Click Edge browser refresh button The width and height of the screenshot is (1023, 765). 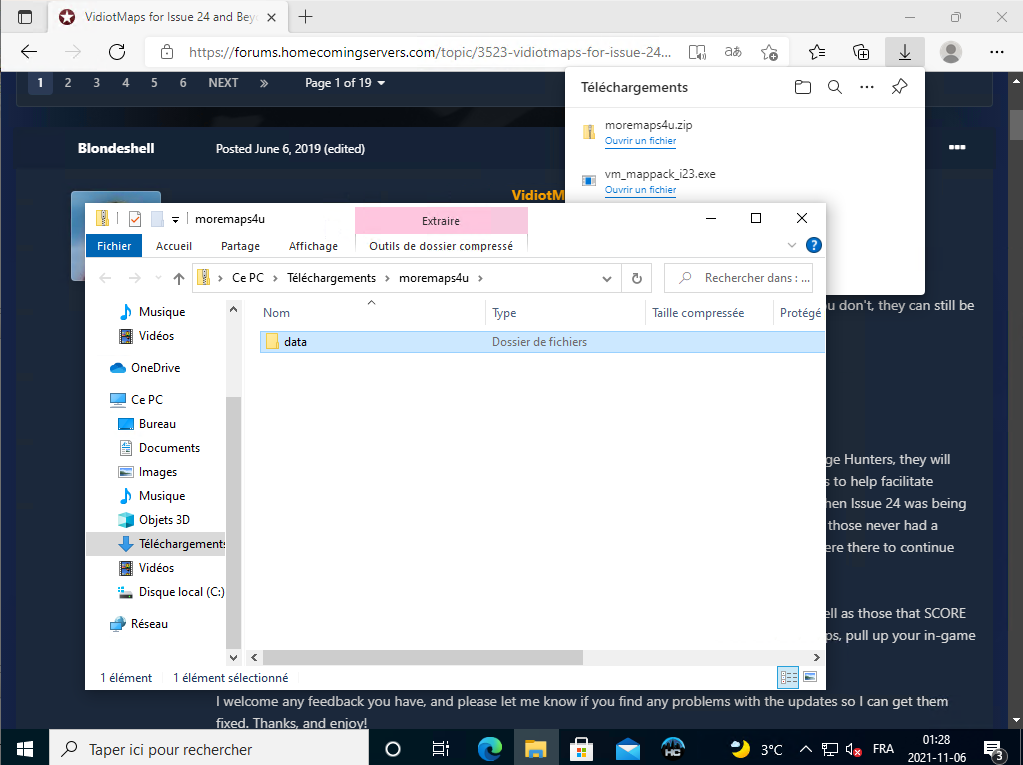[117, 52]
